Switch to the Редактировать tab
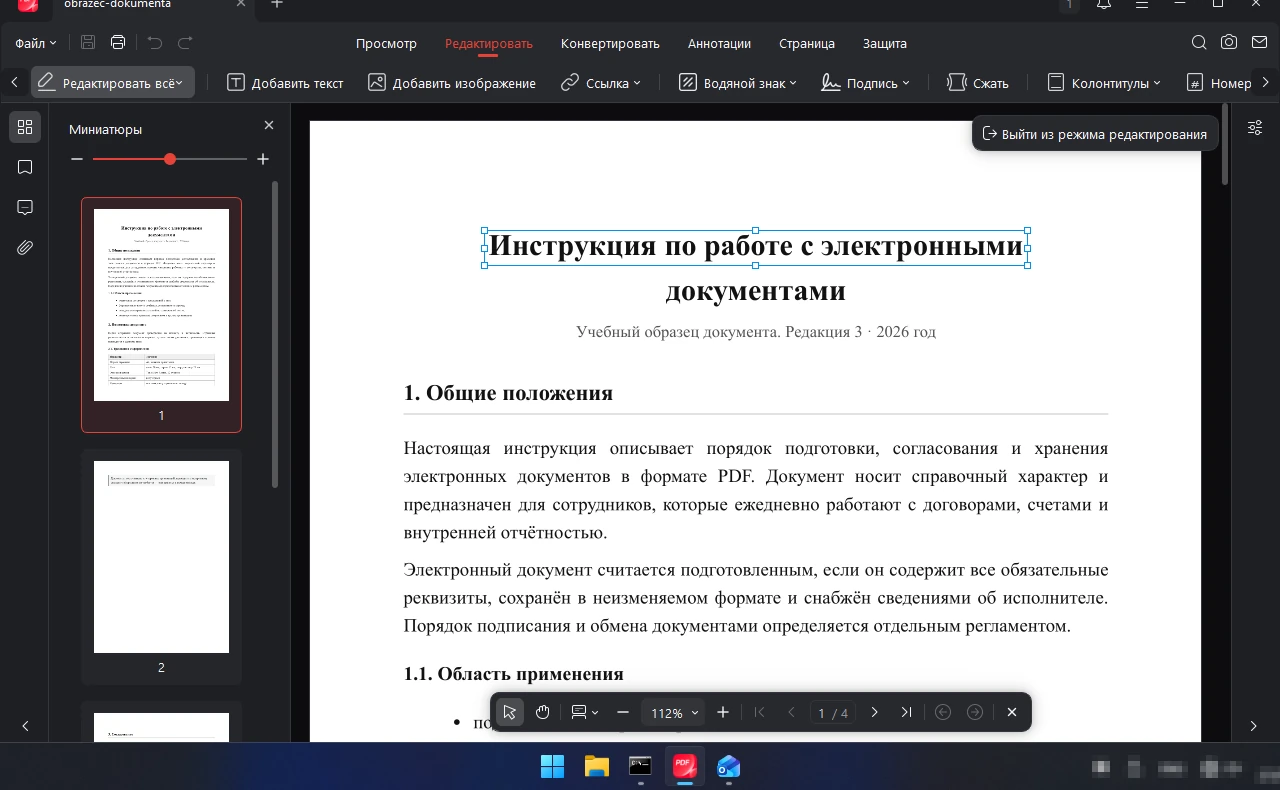 click(489, 43)
